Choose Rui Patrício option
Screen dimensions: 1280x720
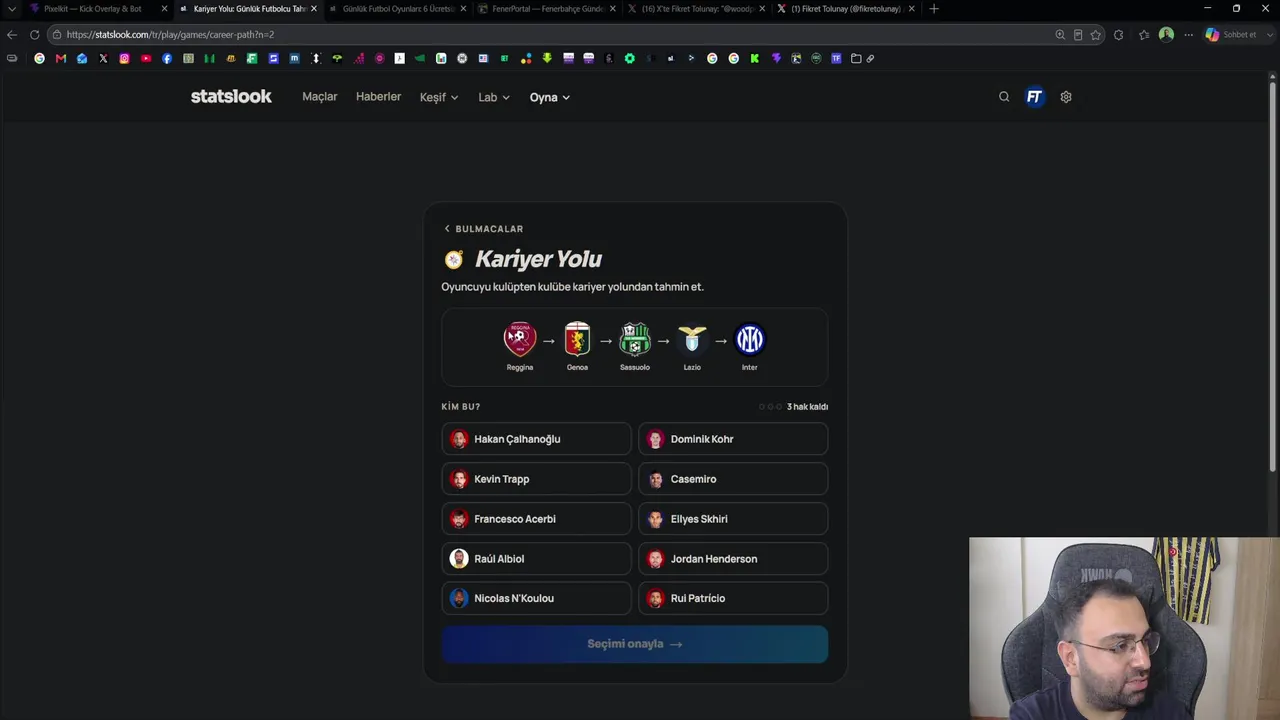pyautogui.click(x=733, y=598)
